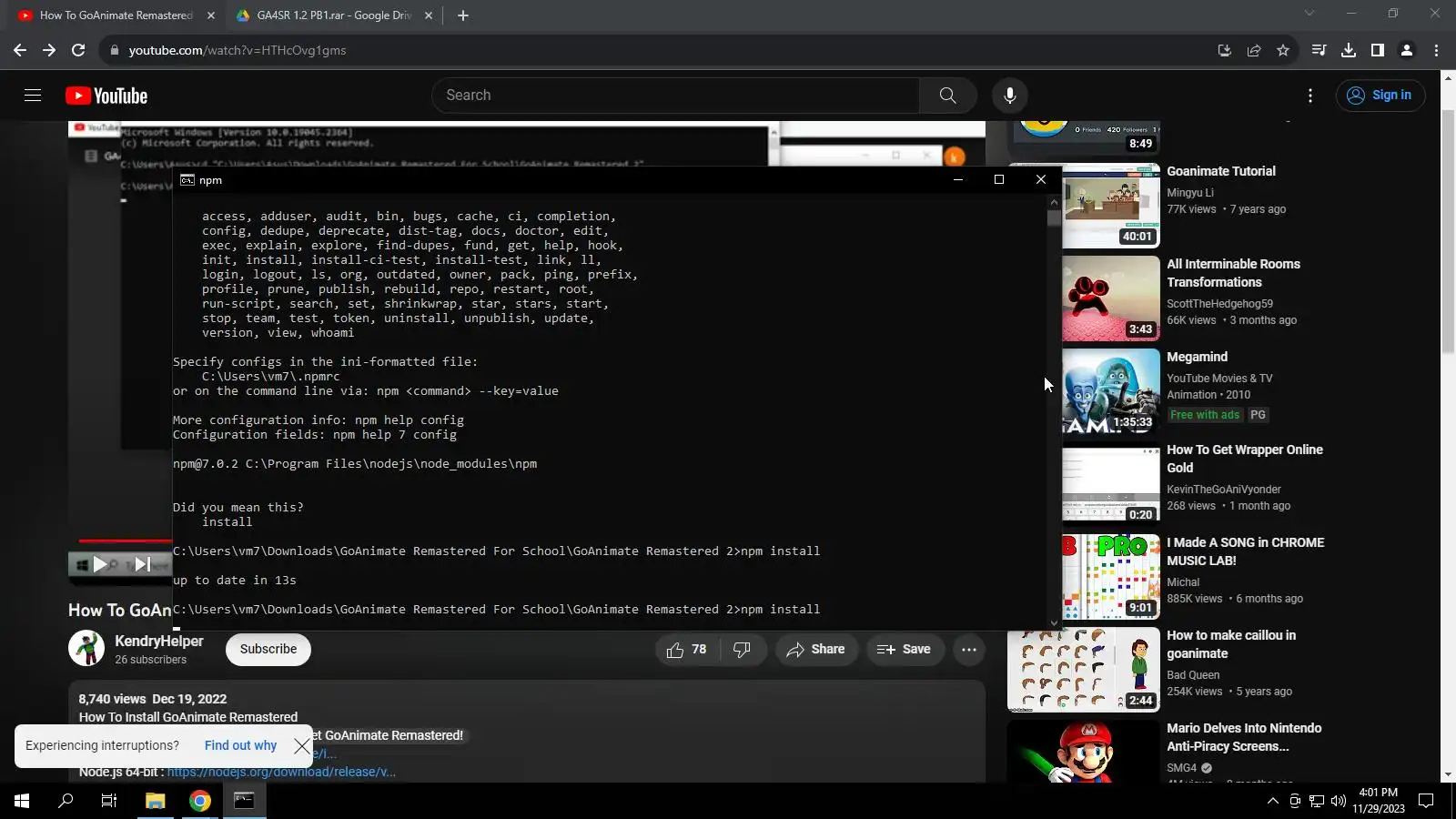Open How to make caillou in goanimate
The height and width of the screenshot is (819, 1456).
1231,644
